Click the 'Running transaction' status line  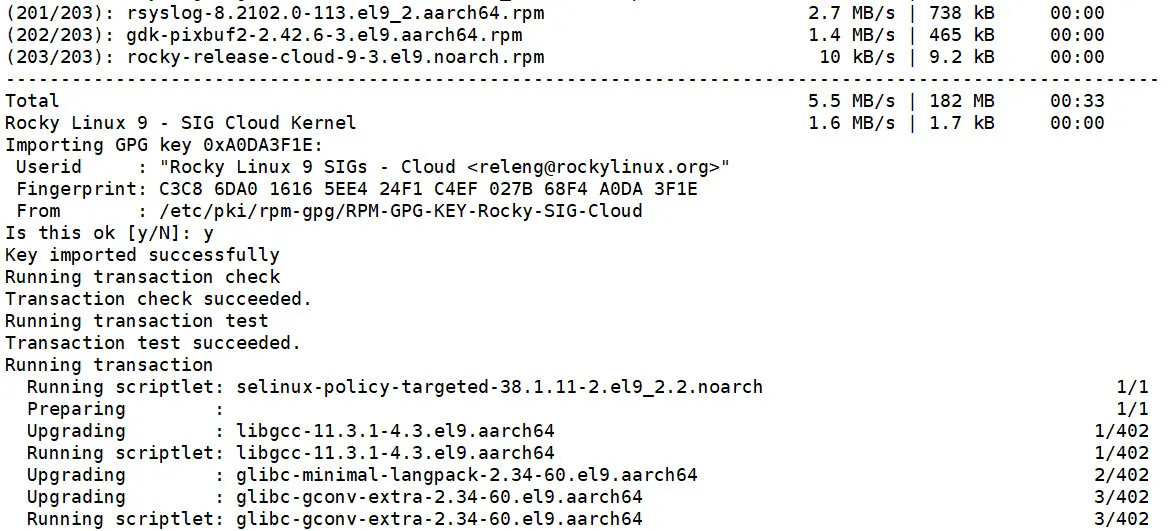tap(109, 365)
